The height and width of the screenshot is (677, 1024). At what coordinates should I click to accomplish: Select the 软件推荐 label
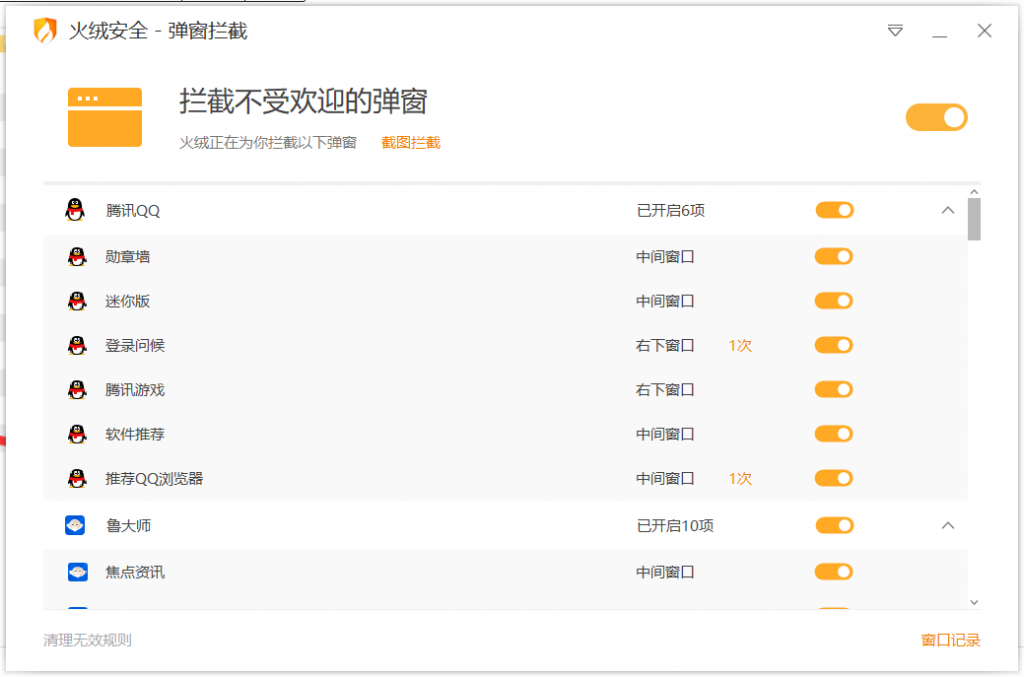(135, 434)
